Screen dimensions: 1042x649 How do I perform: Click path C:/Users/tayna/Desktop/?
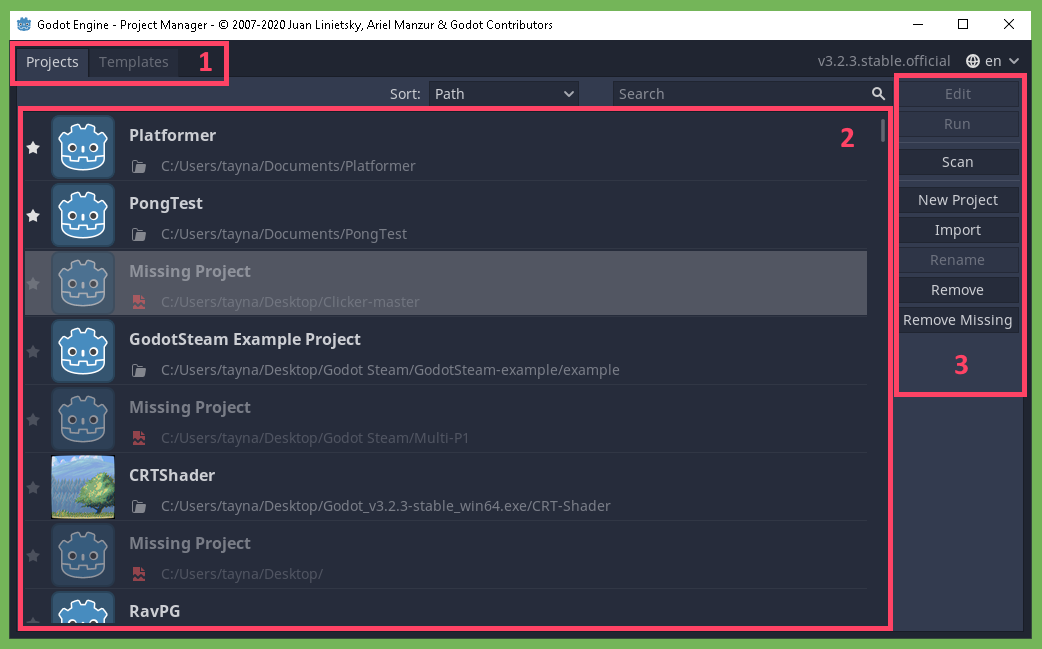(x=242, y=574)
